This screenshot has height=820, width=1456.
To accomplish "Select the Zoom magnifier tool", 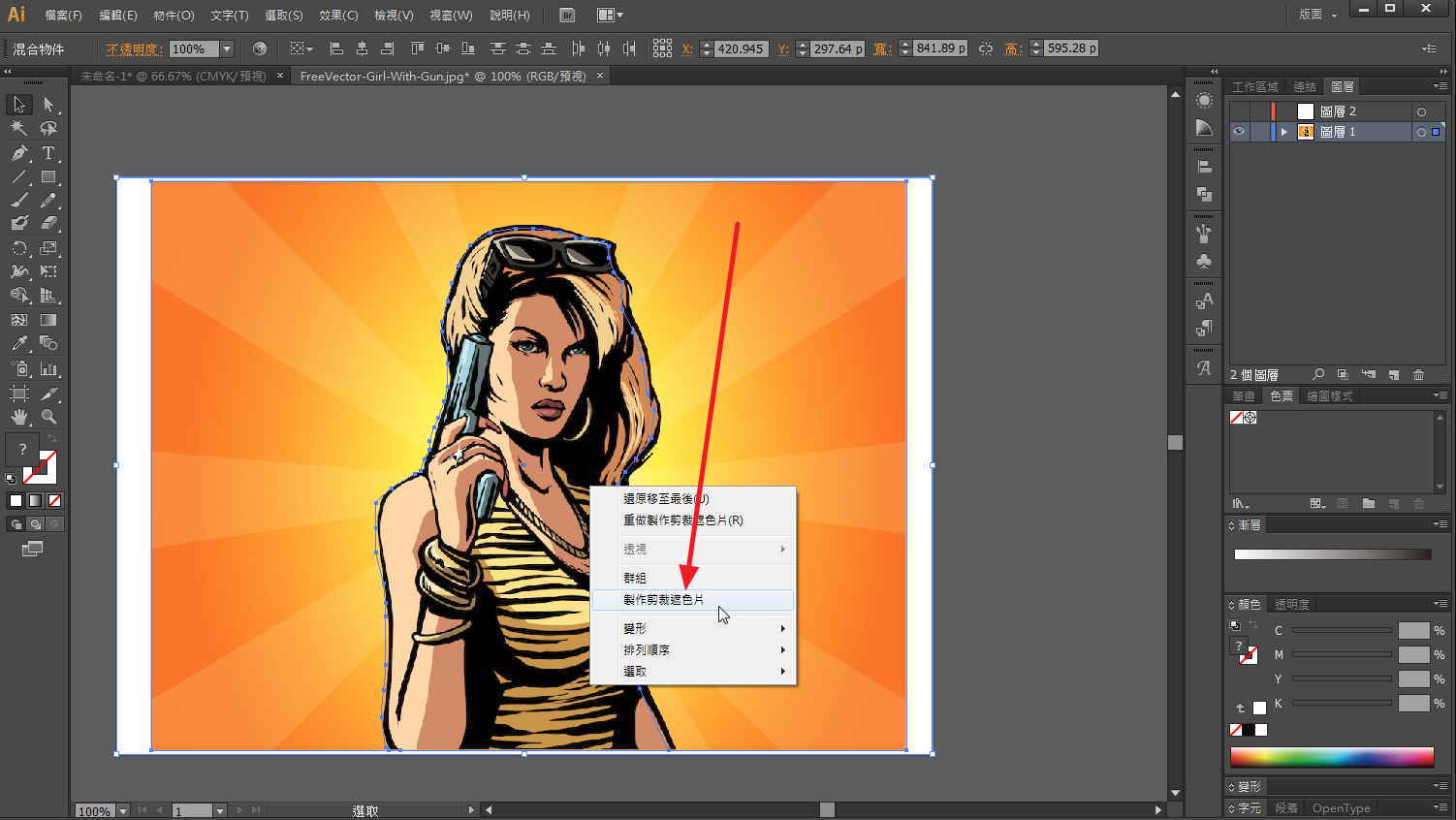I will click(48, 418).
